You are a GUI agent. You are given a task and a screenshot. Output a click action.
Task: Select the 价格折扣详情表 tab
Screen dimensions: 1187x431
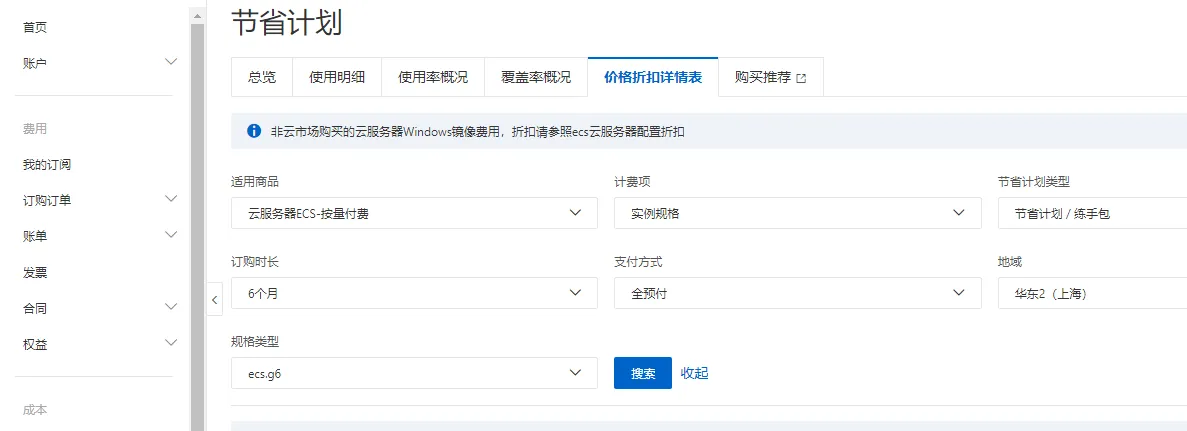(653, 77)
